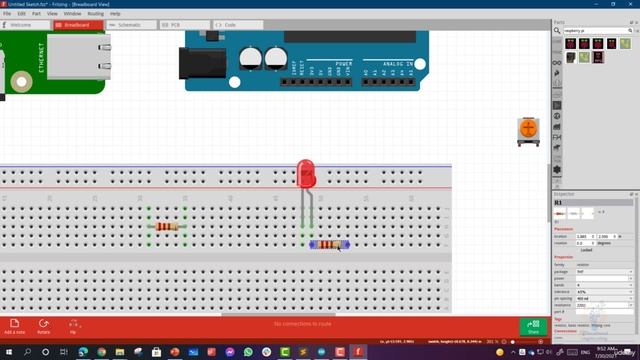Open the Routing menu

click(x=96, y=13)
